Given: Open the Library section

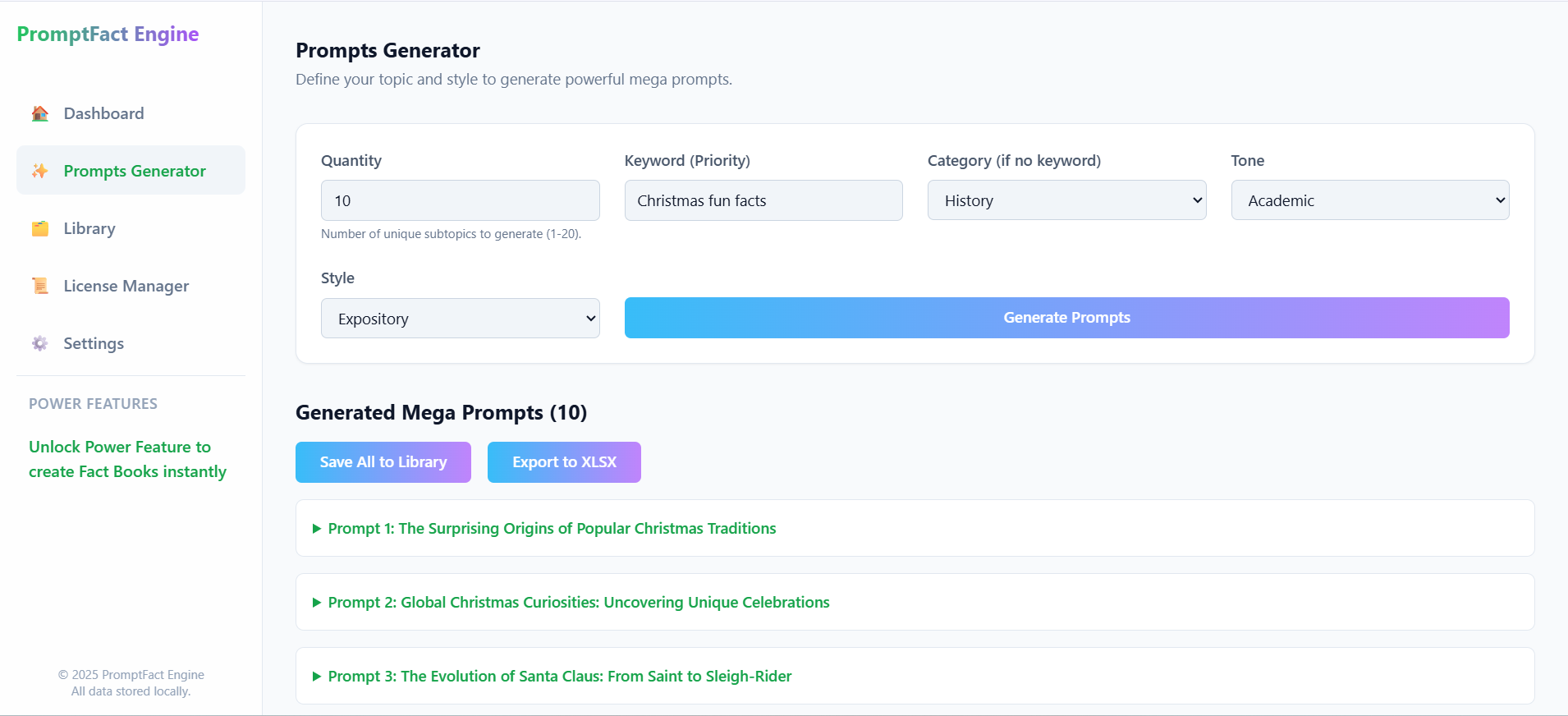Looking at the screenshot, I should 89,228.
